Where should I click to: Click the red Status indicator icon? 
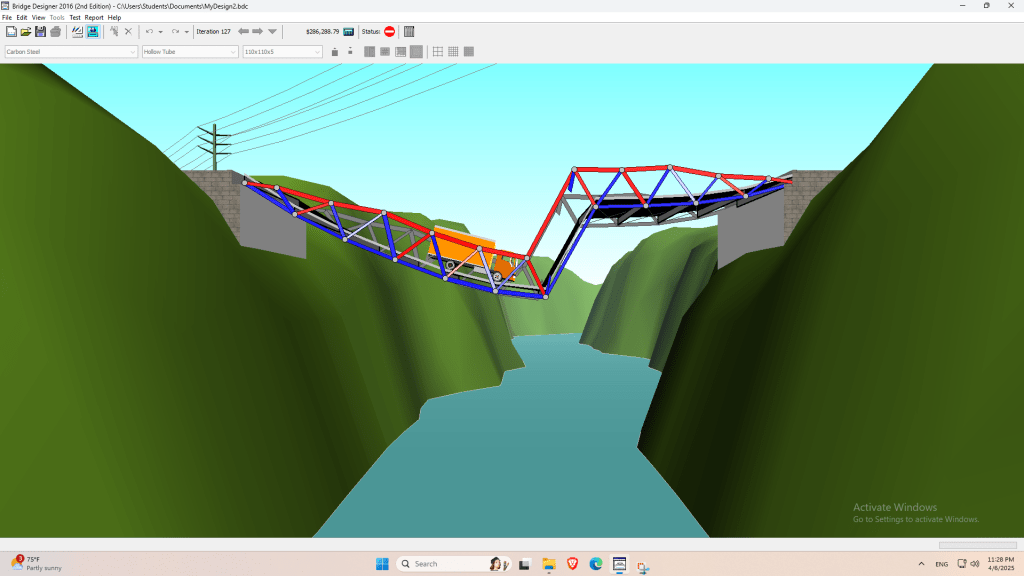point(390,31)
